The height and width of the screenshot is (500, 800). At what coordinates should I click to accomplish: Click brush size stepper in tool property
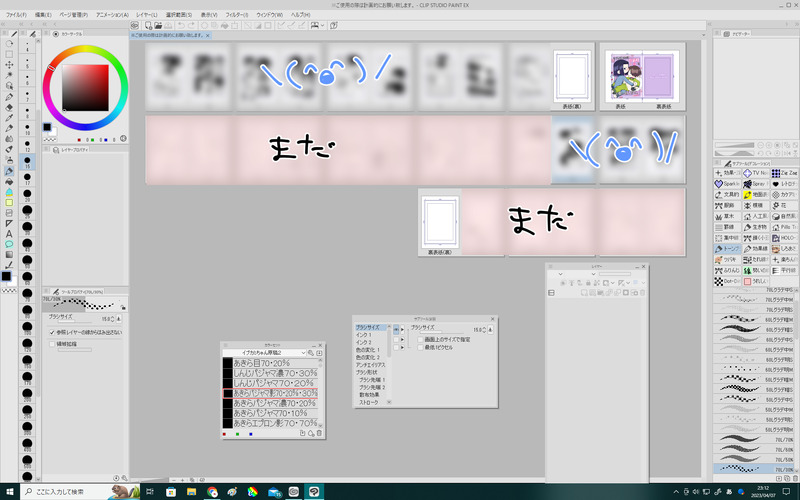113,319
